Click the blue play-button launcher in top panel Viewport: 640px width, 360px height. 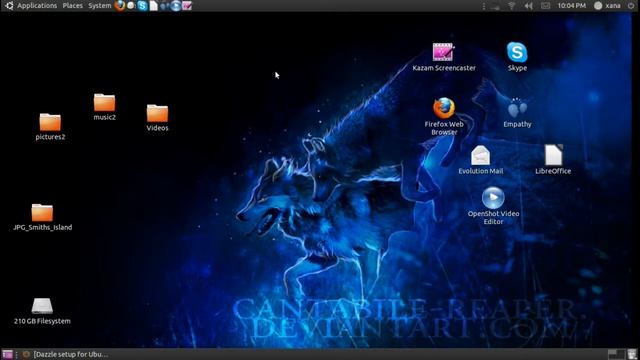(x=176, y=6)
